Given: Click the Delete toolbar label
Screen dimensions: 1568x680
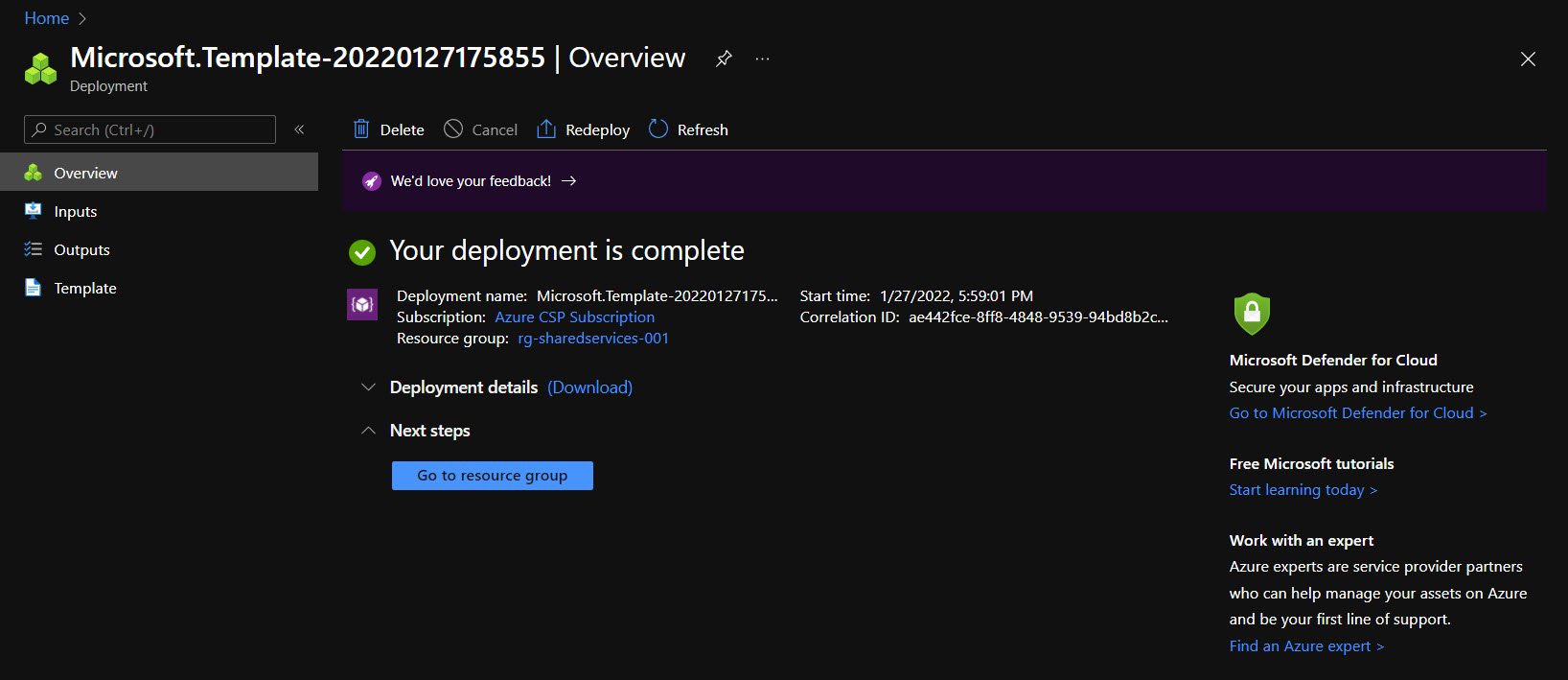Looking at the screenshot, I should [x=403, y=130].
